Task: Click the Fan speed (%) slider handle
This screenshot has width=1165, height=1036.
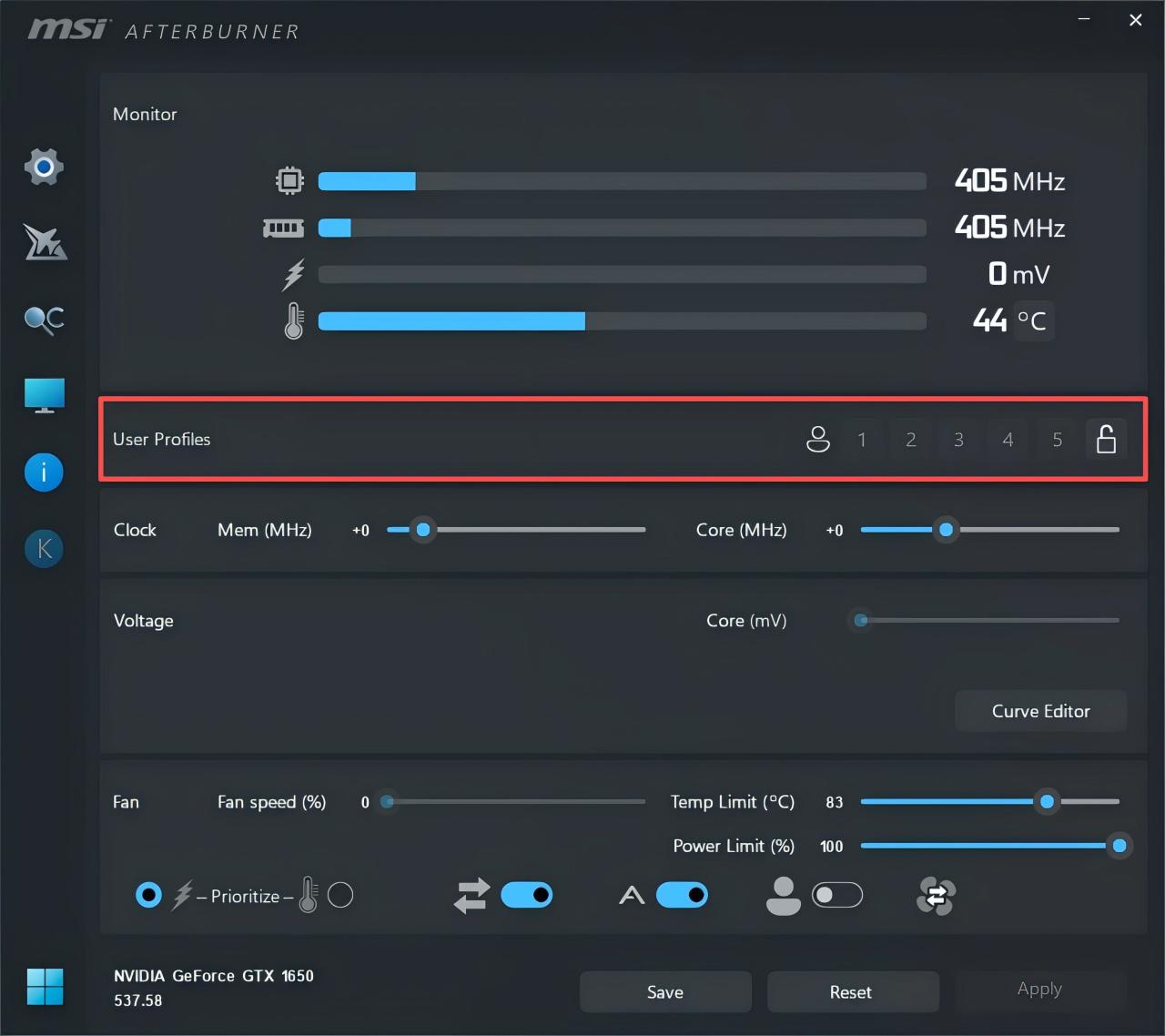Action: (388, 802)
